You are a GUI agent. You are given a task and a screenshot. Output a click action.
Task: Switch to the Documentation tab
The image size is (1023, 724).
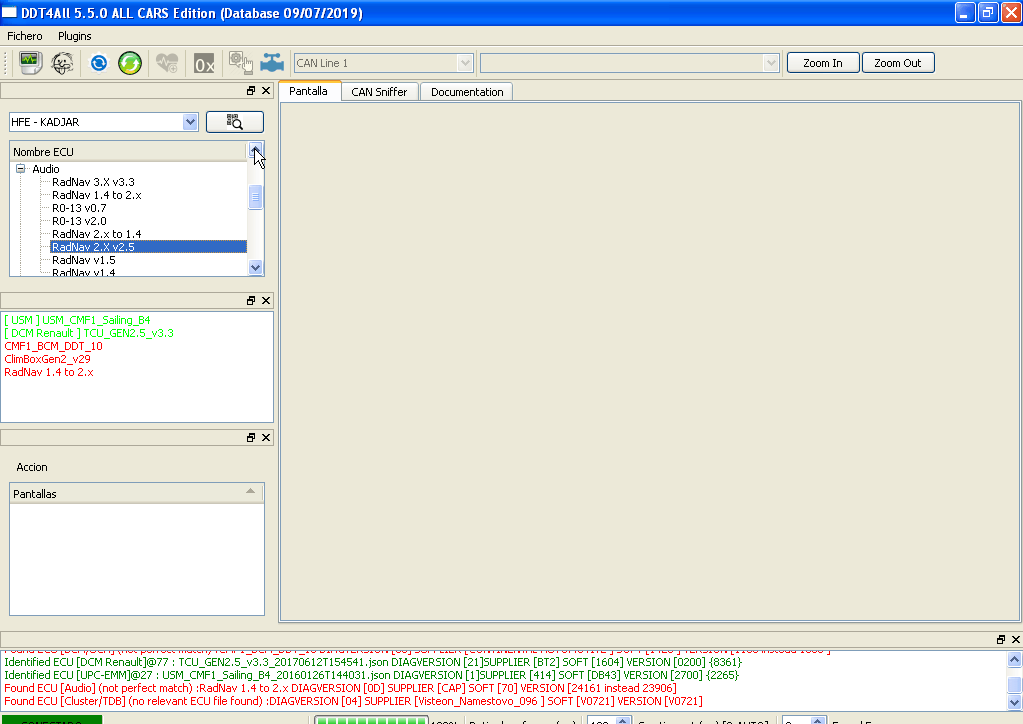tap(467, 92)
